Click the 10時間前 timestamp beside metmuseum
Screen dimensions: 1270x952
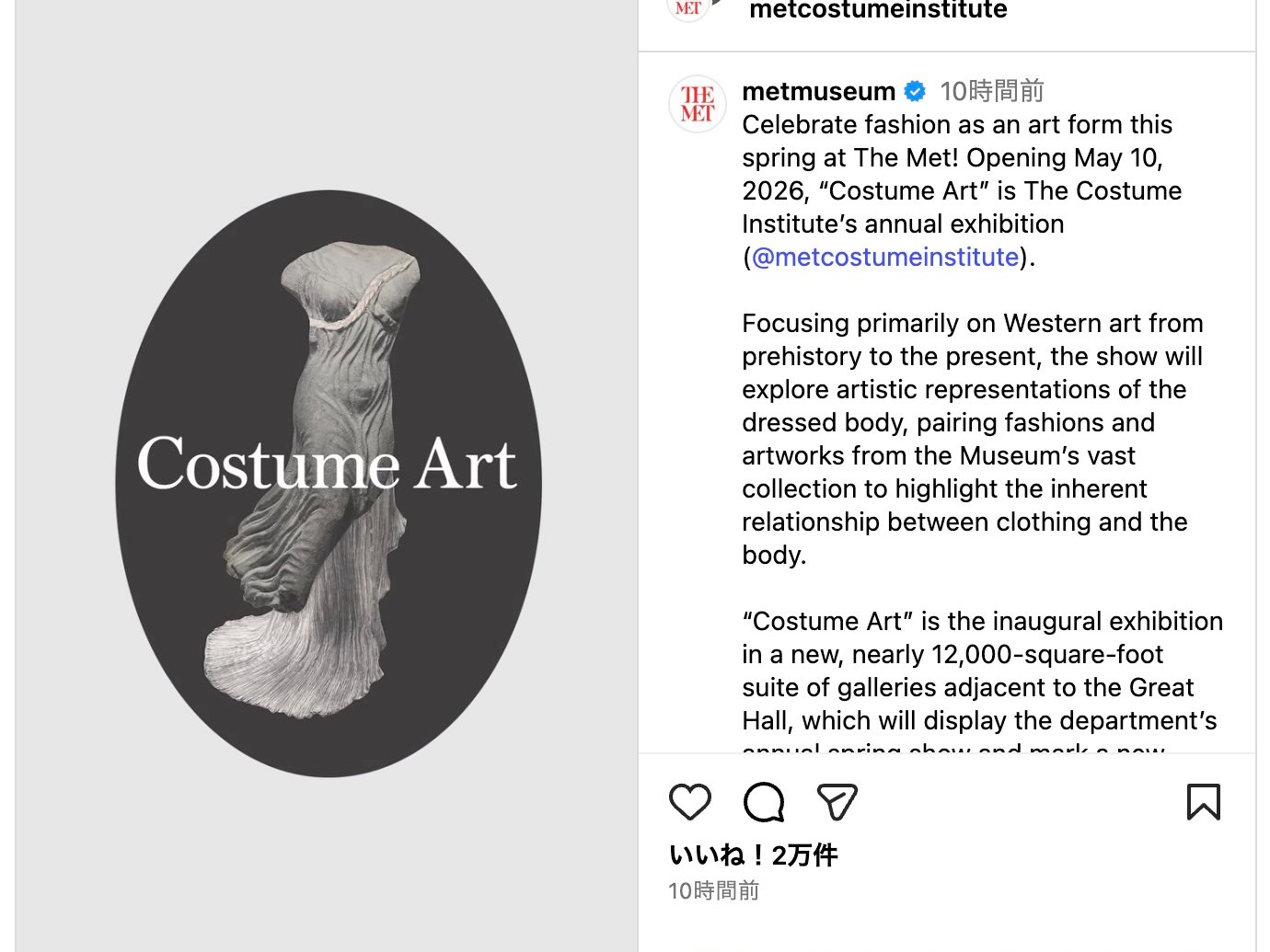pyautogui.click(x=991, y=91)
